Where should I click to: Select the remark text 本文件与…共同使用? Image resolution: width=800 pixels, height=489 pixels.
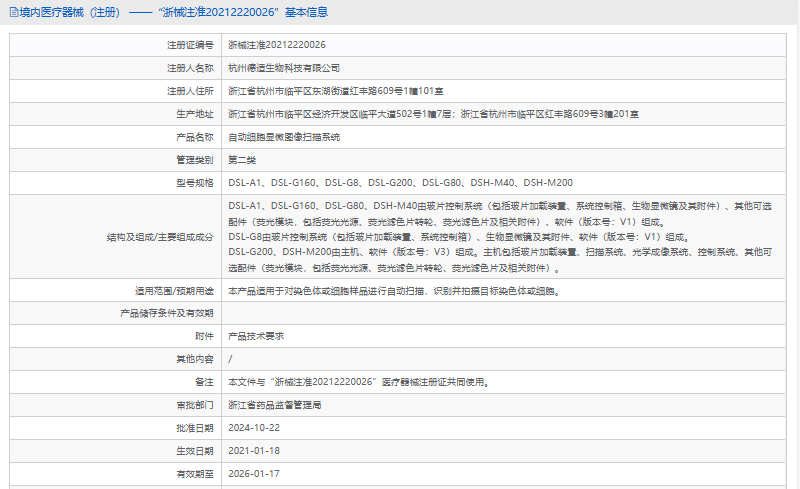pos(359,382)
